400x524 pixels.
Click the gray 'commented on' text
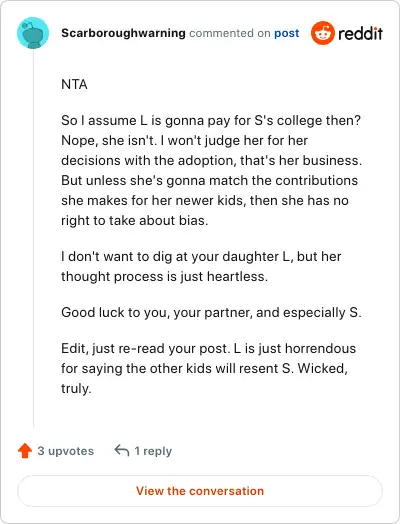[x=230, y=33]
